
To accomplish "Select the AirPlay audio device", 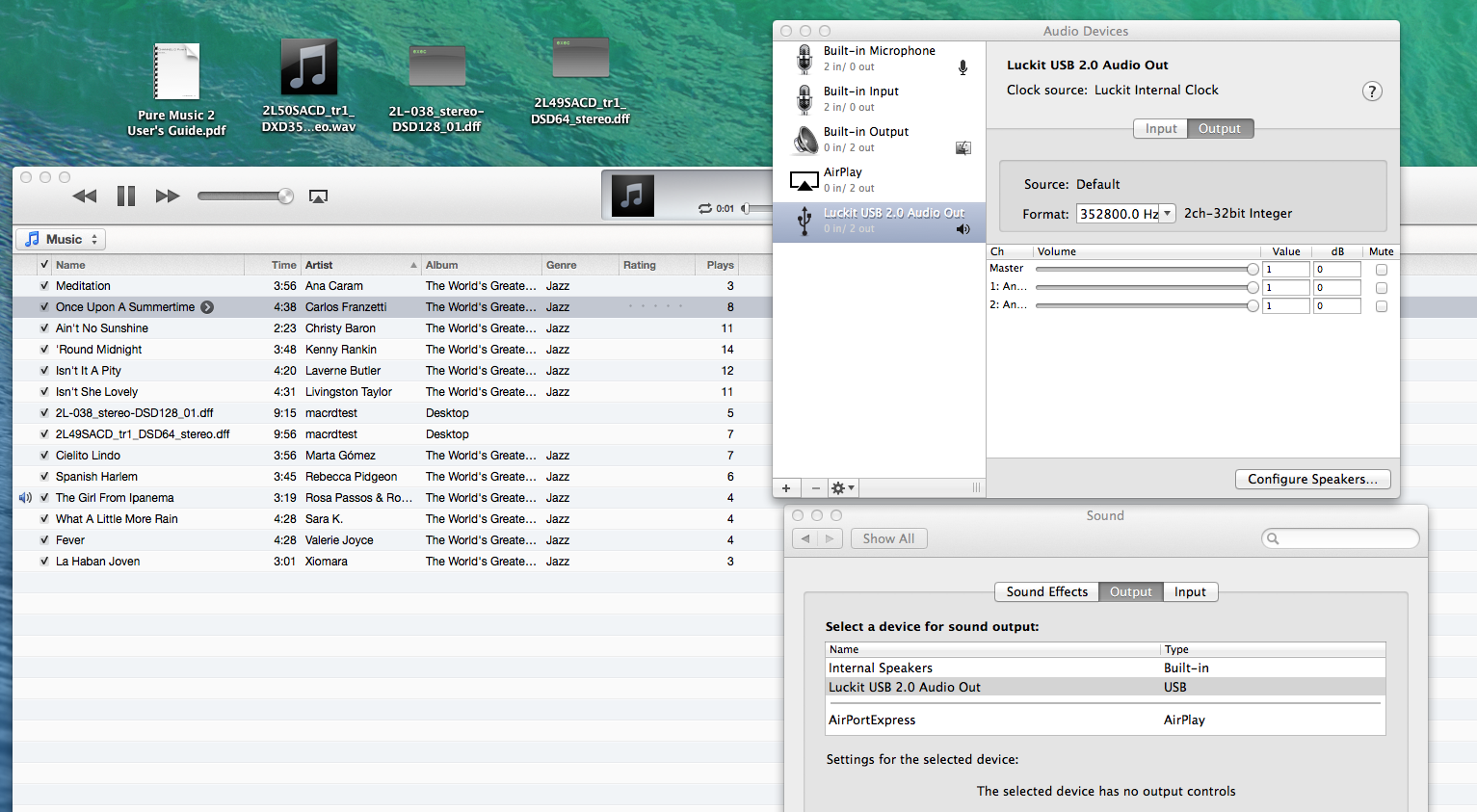I will [x=879, y=180].
